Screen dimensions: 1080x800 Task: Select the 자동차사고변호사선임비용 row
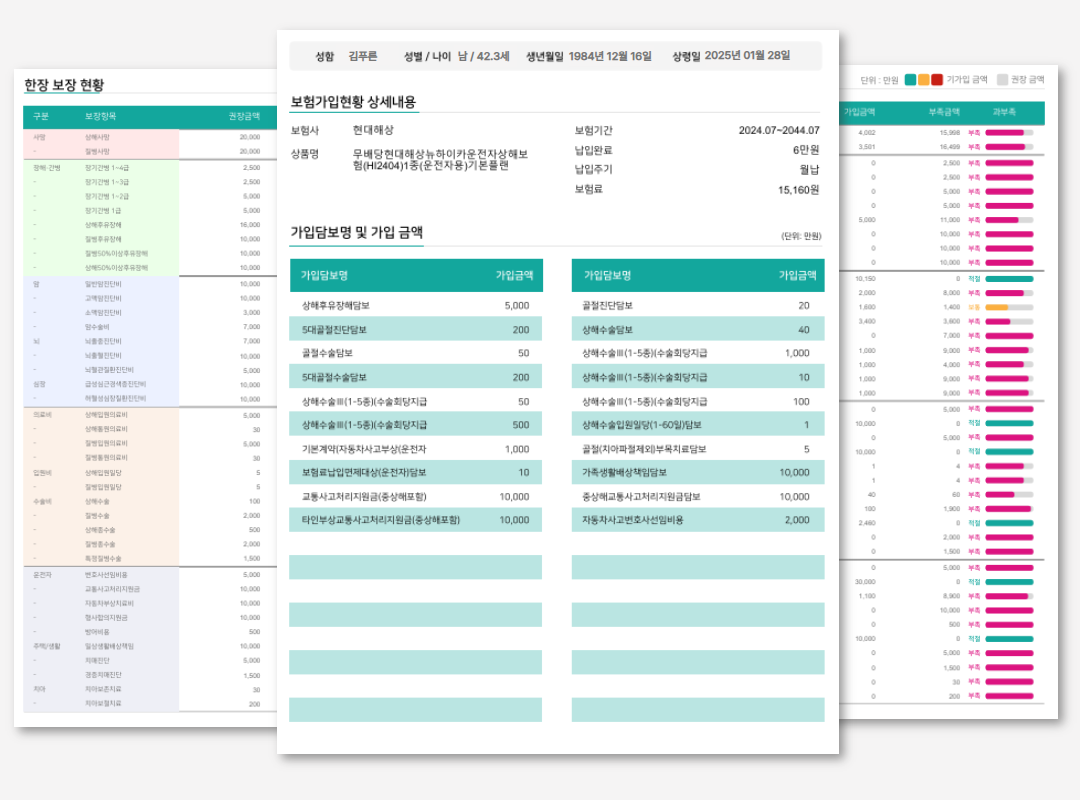pyautogui.click(x=697, y=520)
